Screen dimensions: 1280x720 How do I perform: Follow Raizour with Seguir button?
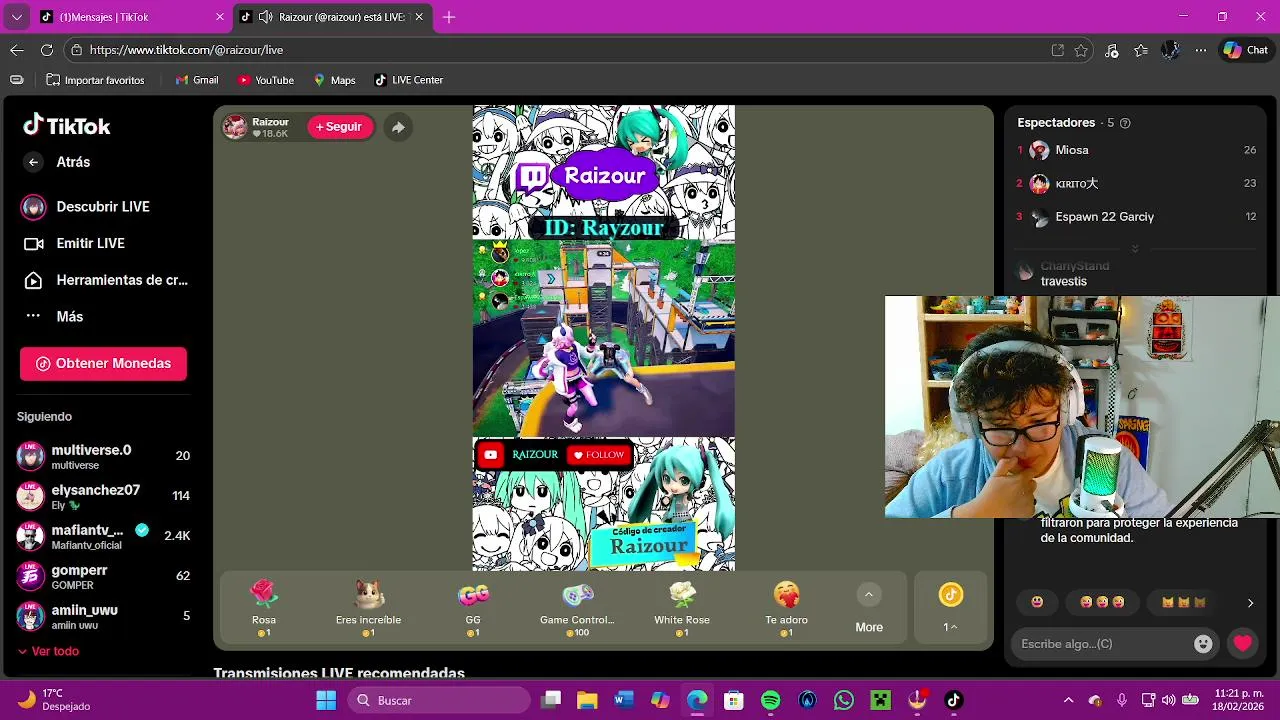[x=340, y=127]
